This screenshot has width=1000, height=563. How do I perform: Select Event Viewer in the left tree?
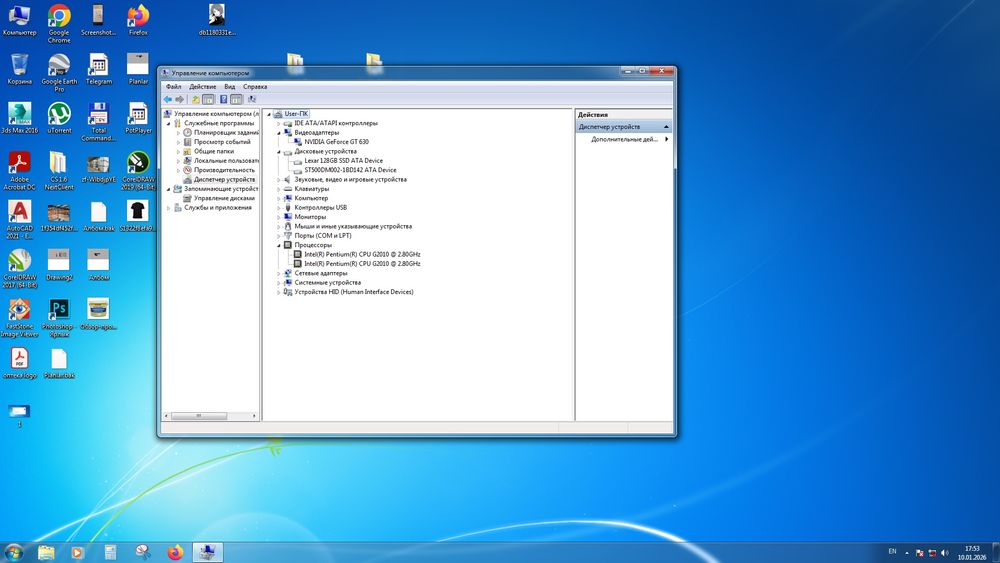[x=222, y=142]
